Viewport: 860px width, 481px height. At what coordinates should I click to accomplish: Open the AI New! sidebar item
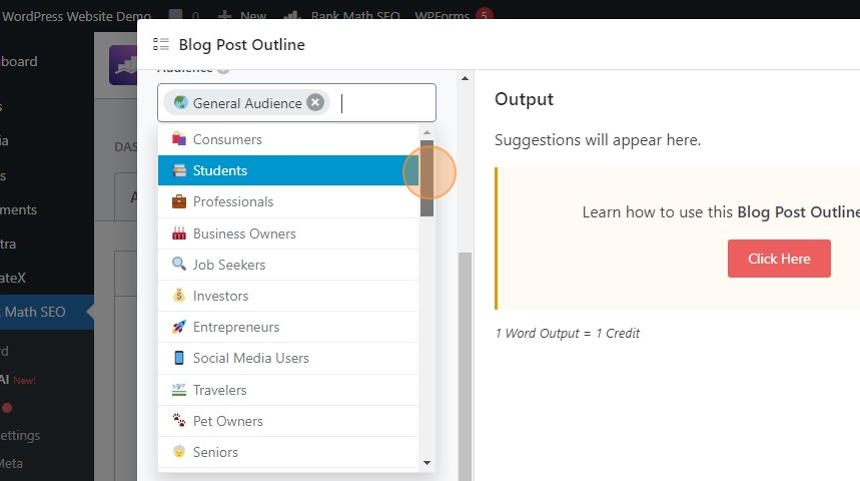(x=18, y=380)
